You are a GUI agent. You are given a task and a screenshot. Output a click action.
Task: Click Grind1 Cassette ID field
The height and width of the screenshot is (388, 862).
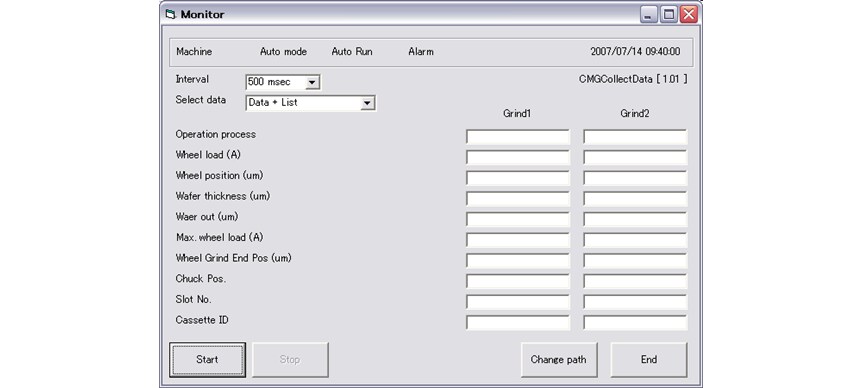[x=518, y=323]
